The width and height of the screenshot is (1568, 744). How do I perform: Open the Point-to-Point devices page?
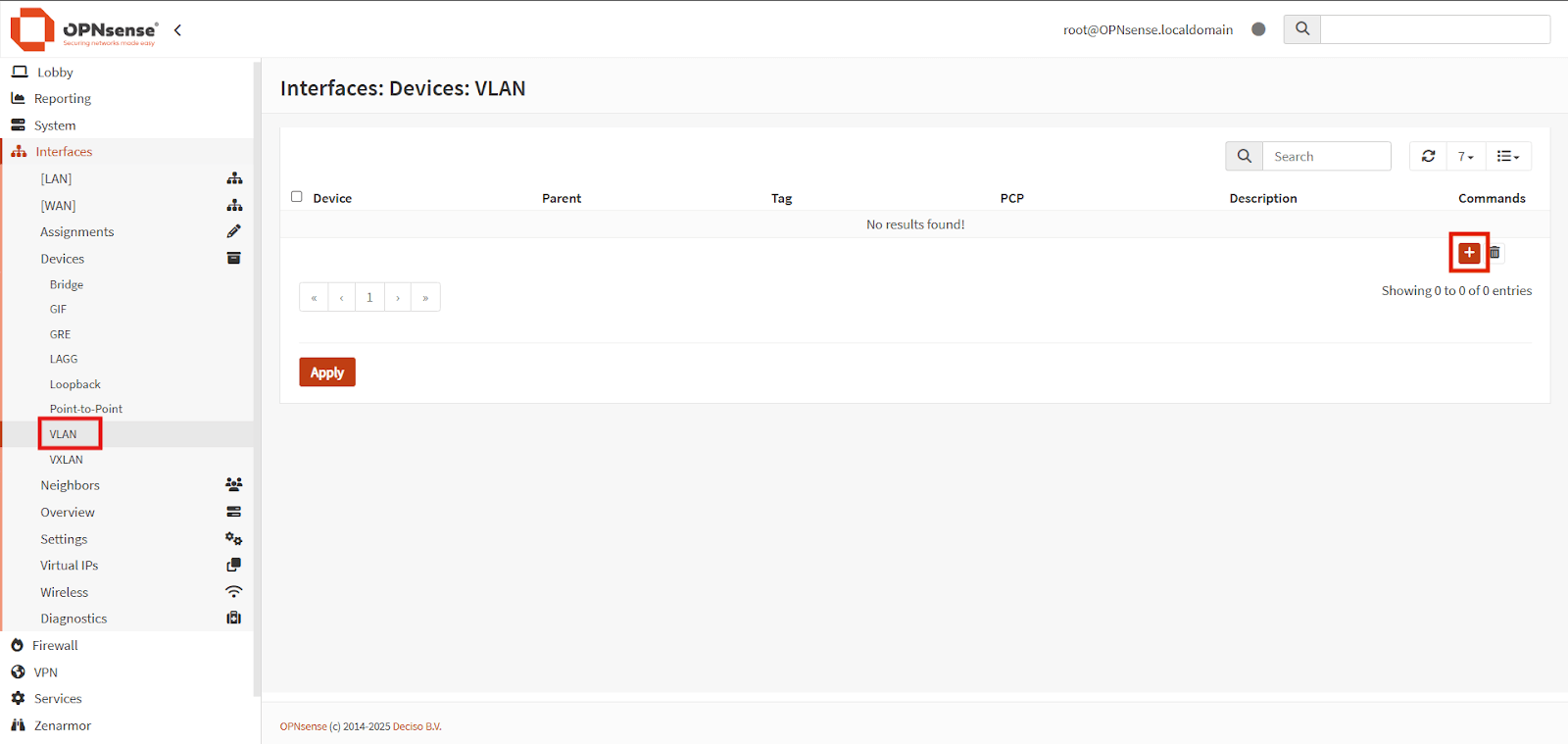point(86,409)
